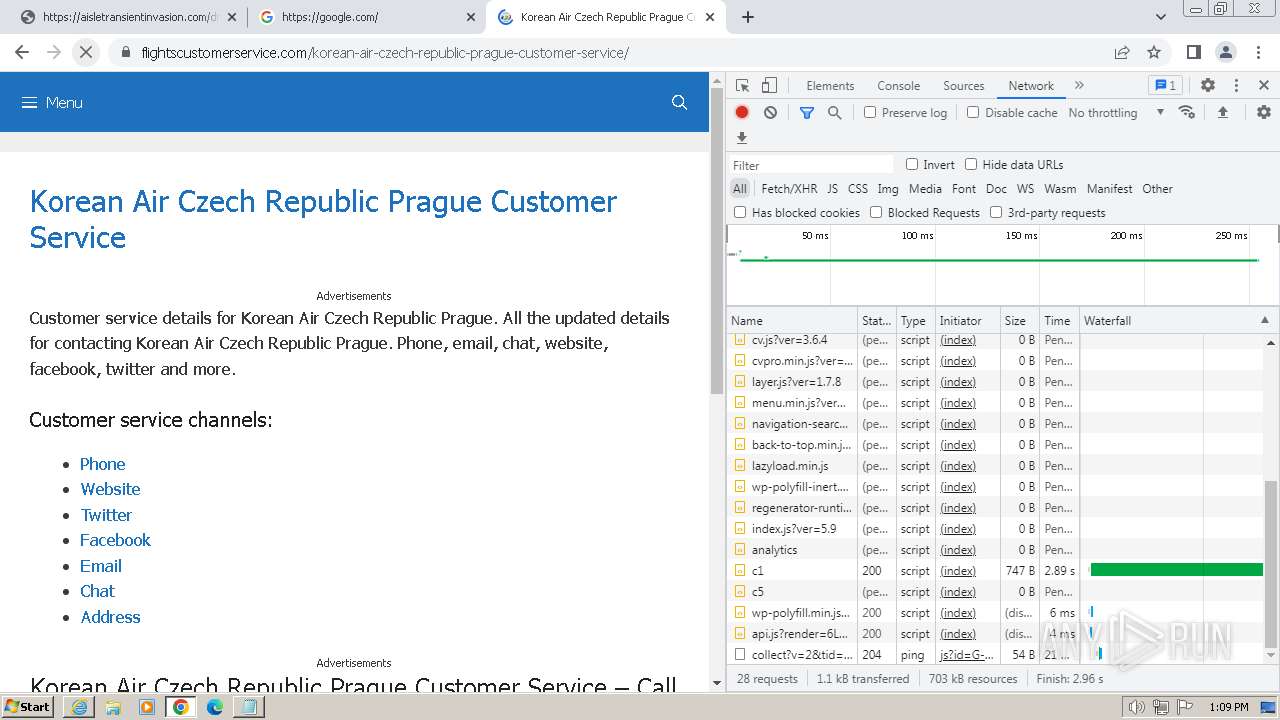Open the site search magnifier icon

679,102
